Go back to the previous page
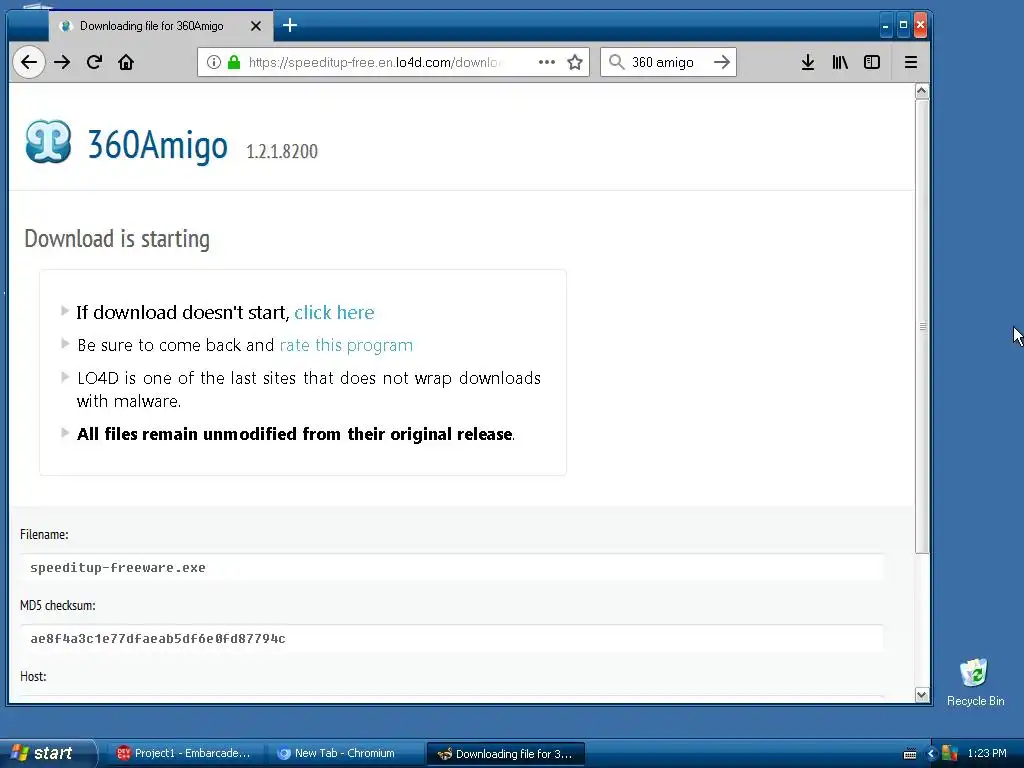Viewport: 1024px width, 768px height. click(29, 62)
